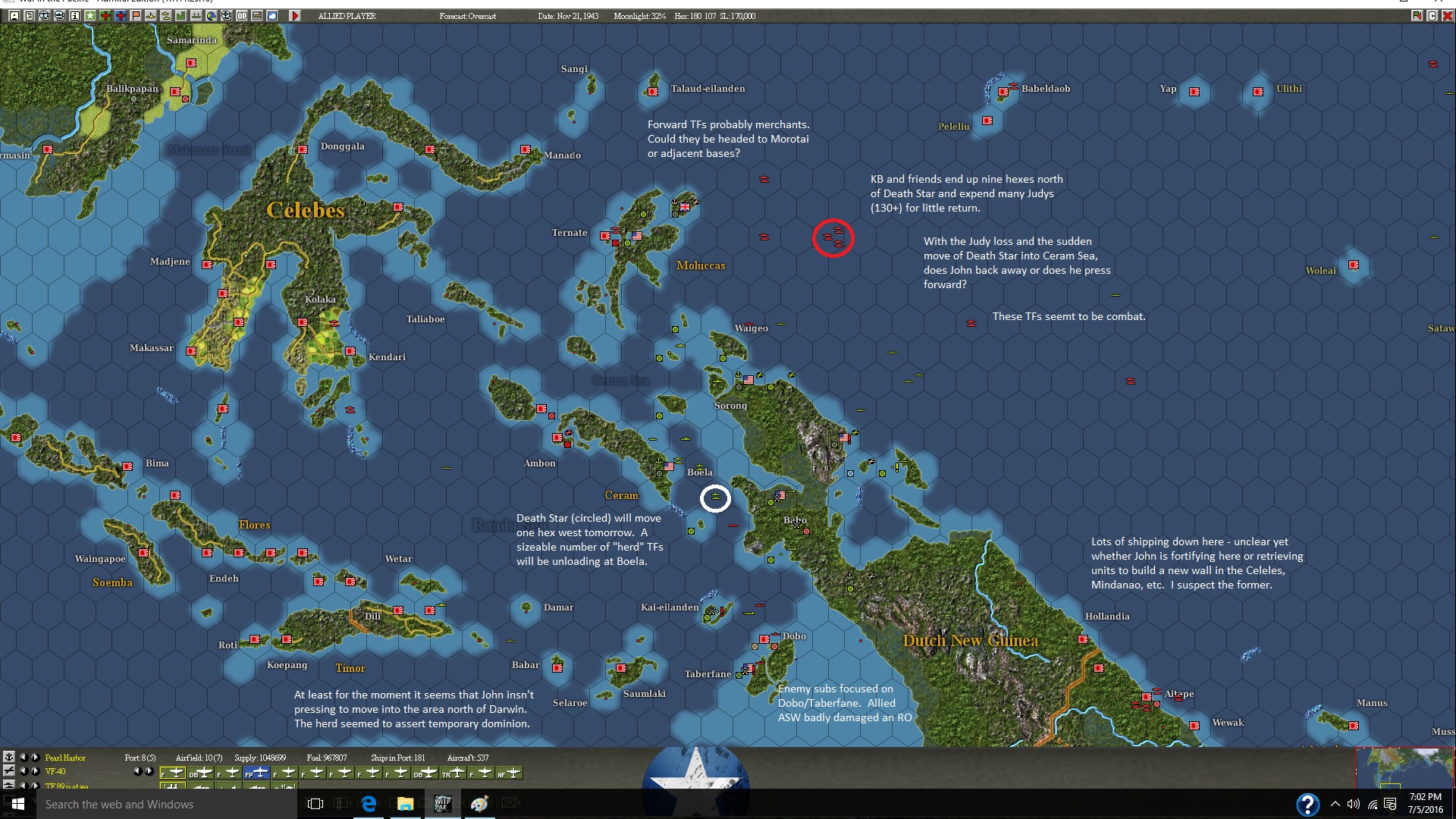1456x819 pixels.
Task: Open the document list report icon
Action: (29, 16)
